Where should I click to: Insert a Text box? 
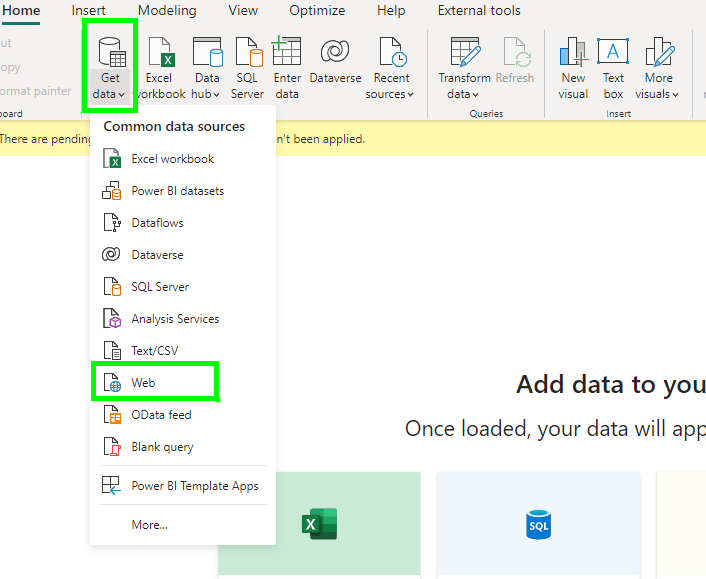click(613, 68)
